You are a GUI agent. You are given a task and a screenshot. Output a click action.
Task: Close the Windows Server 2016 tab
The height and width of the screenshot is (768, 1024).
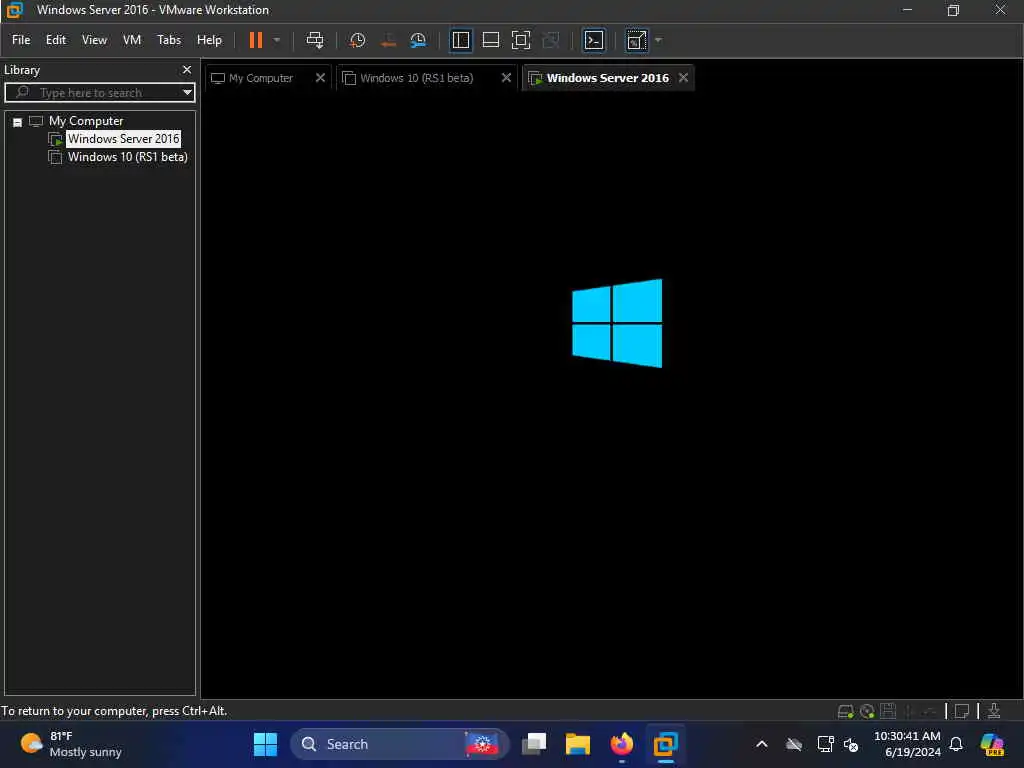683,78
